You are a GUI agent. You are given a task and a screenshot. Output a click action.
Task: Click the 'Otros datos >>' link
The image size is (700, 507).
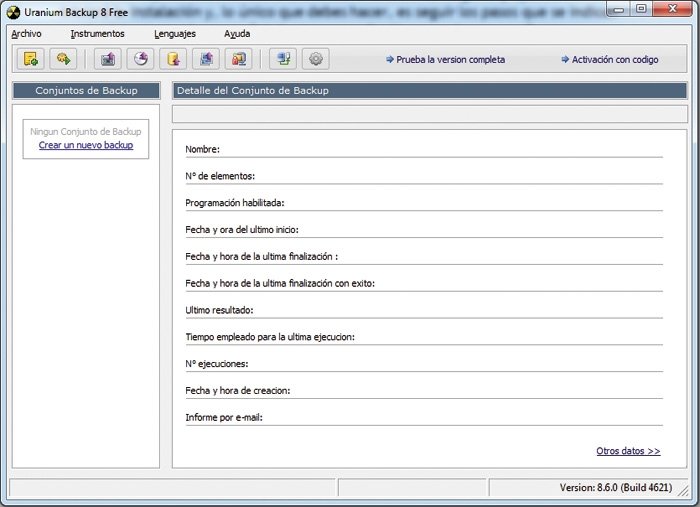628,451
